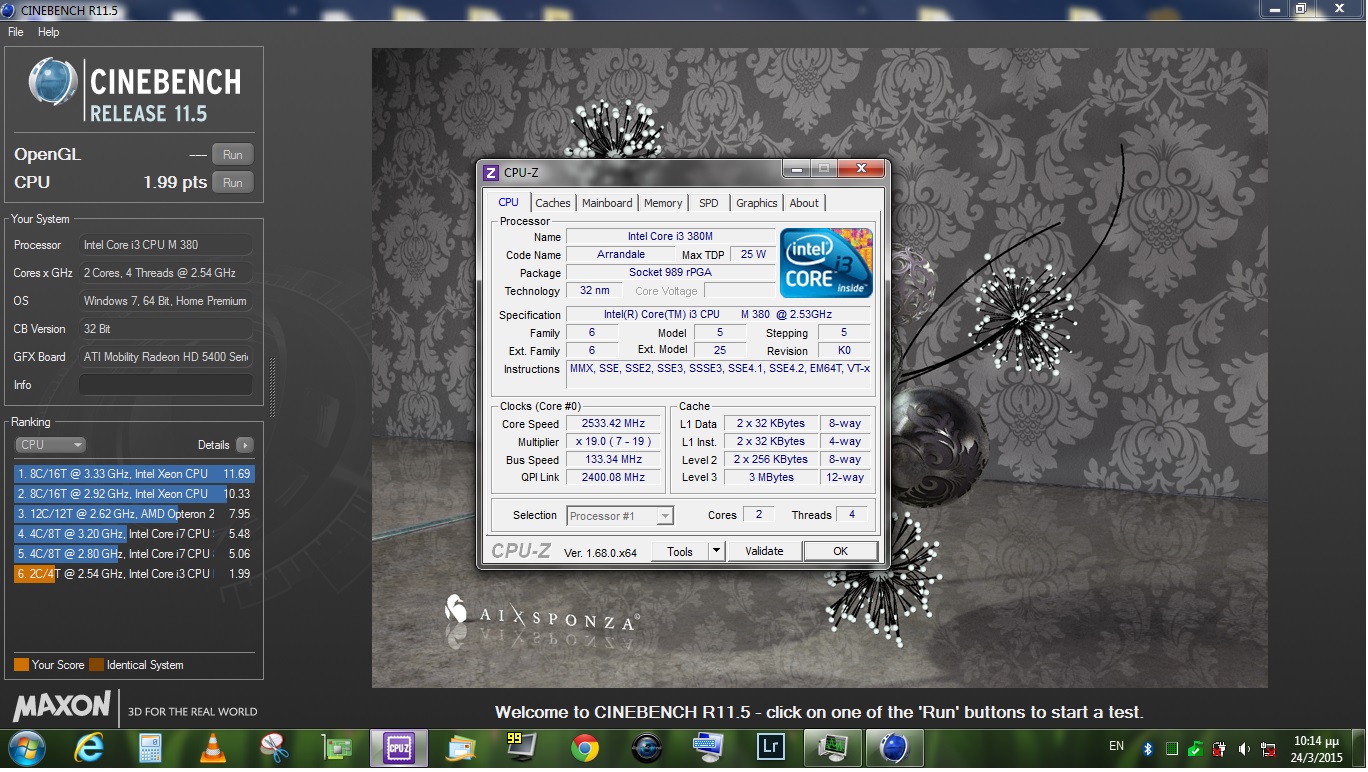
Task: Open the Help menu
Action: pyautogui.click(x=49, y=32)
